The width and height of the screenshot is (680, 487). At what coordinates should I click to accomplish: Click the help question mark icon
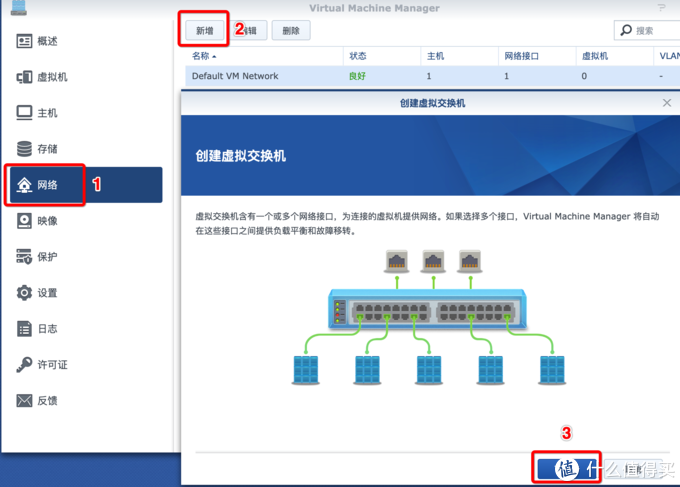click(x=661, y=8)
